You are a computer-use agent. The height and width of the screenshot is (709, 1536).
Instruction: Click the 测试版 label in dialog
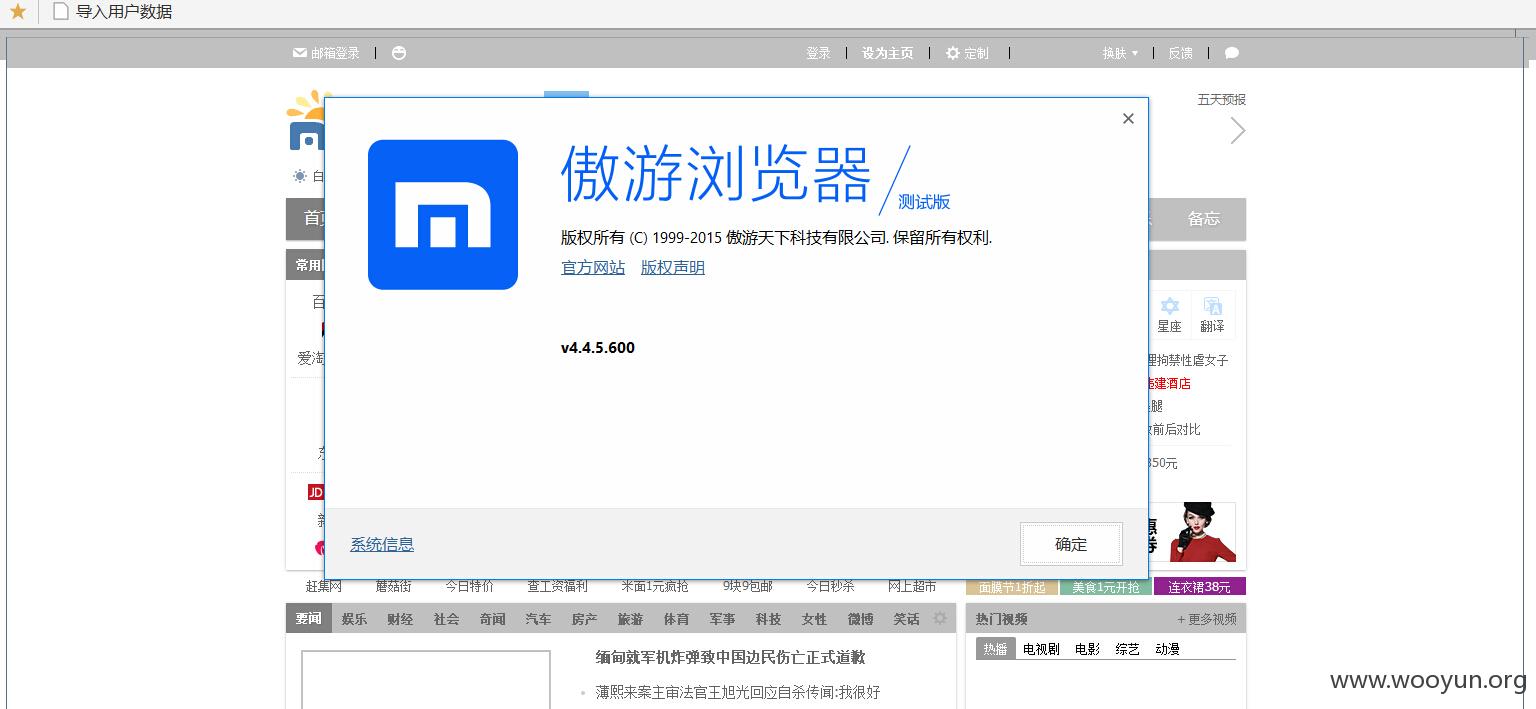(924, 201)
